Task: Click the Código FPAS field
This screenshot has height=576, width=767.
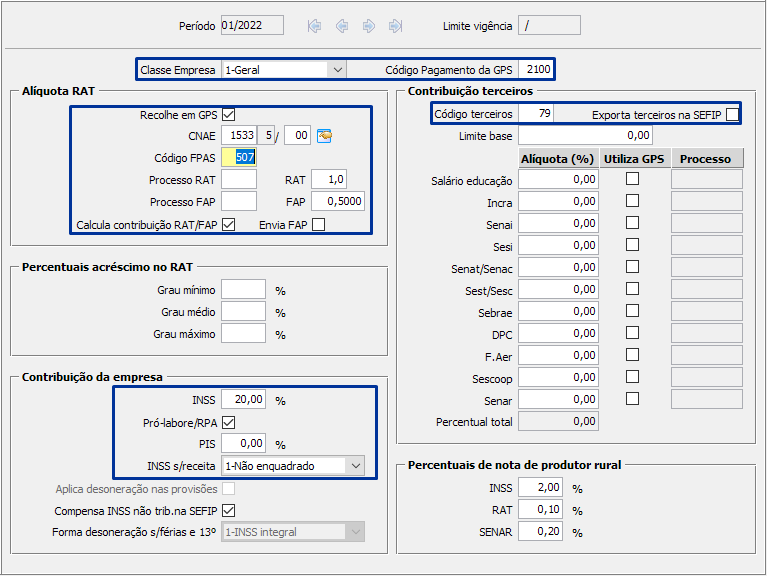Action: pos(240,158)
